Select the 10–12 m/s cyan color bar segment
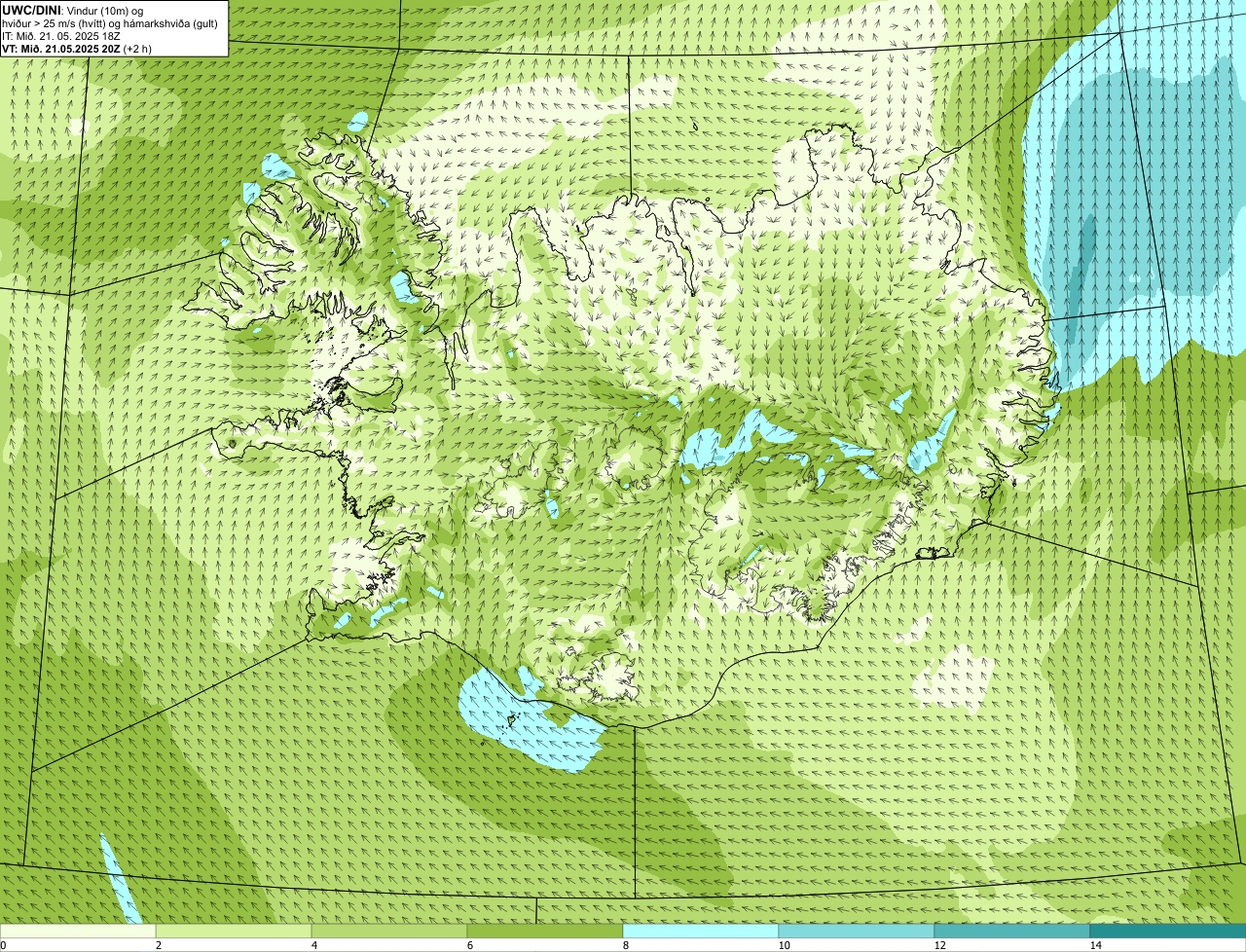 coord(857,931)
